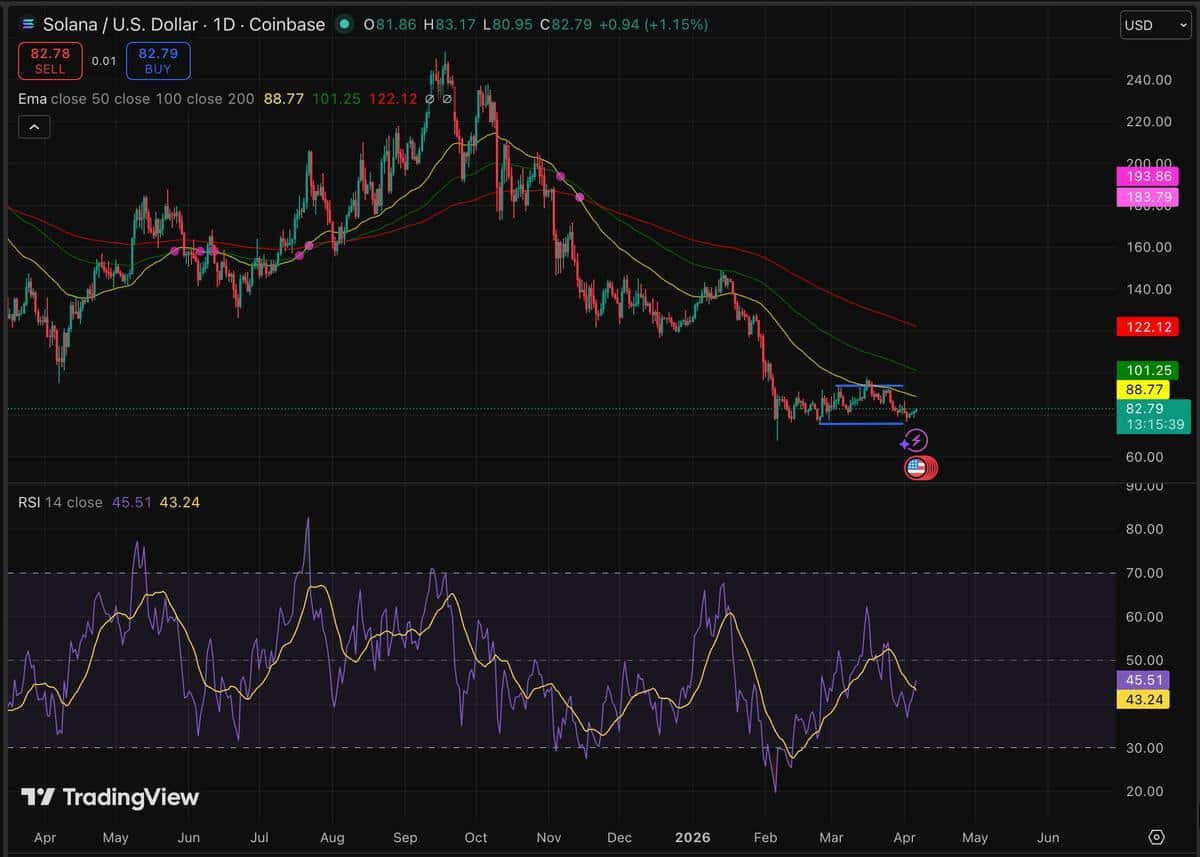
Task: Collapse the indicator legend with chevron
Action: (x=33, y=127)
